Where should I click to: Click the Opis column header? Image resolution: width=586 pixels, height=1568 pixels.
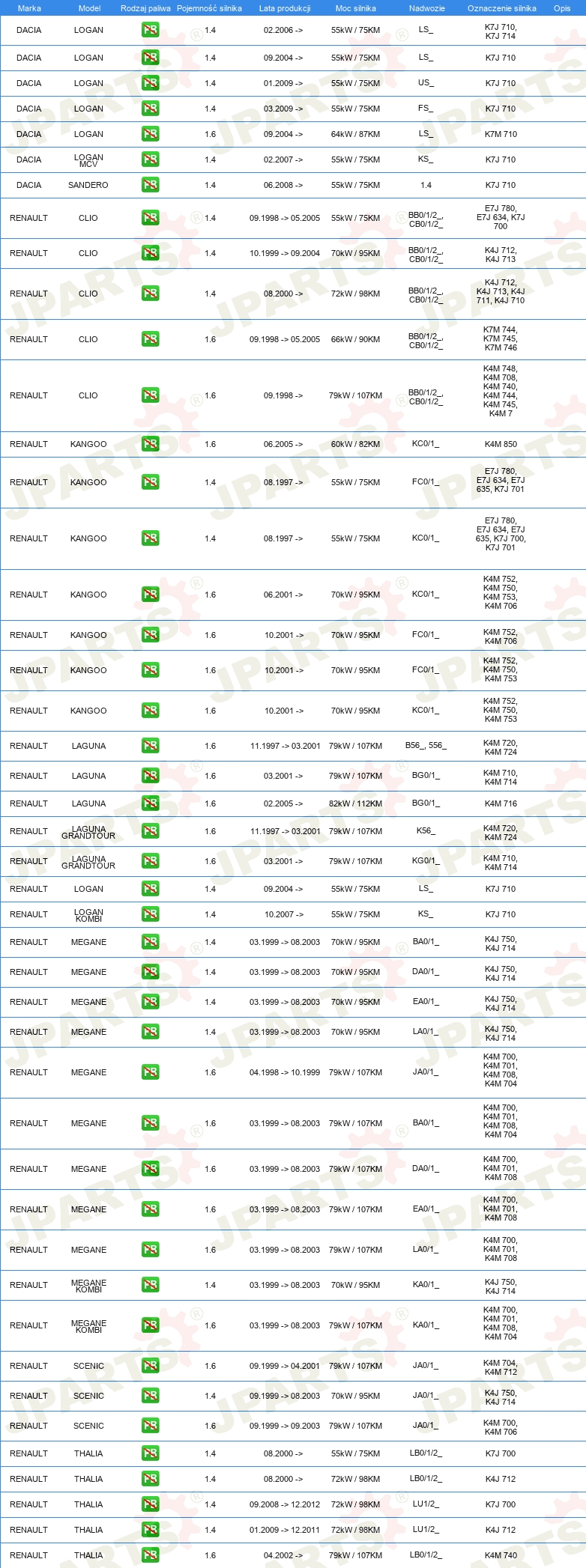562,8
